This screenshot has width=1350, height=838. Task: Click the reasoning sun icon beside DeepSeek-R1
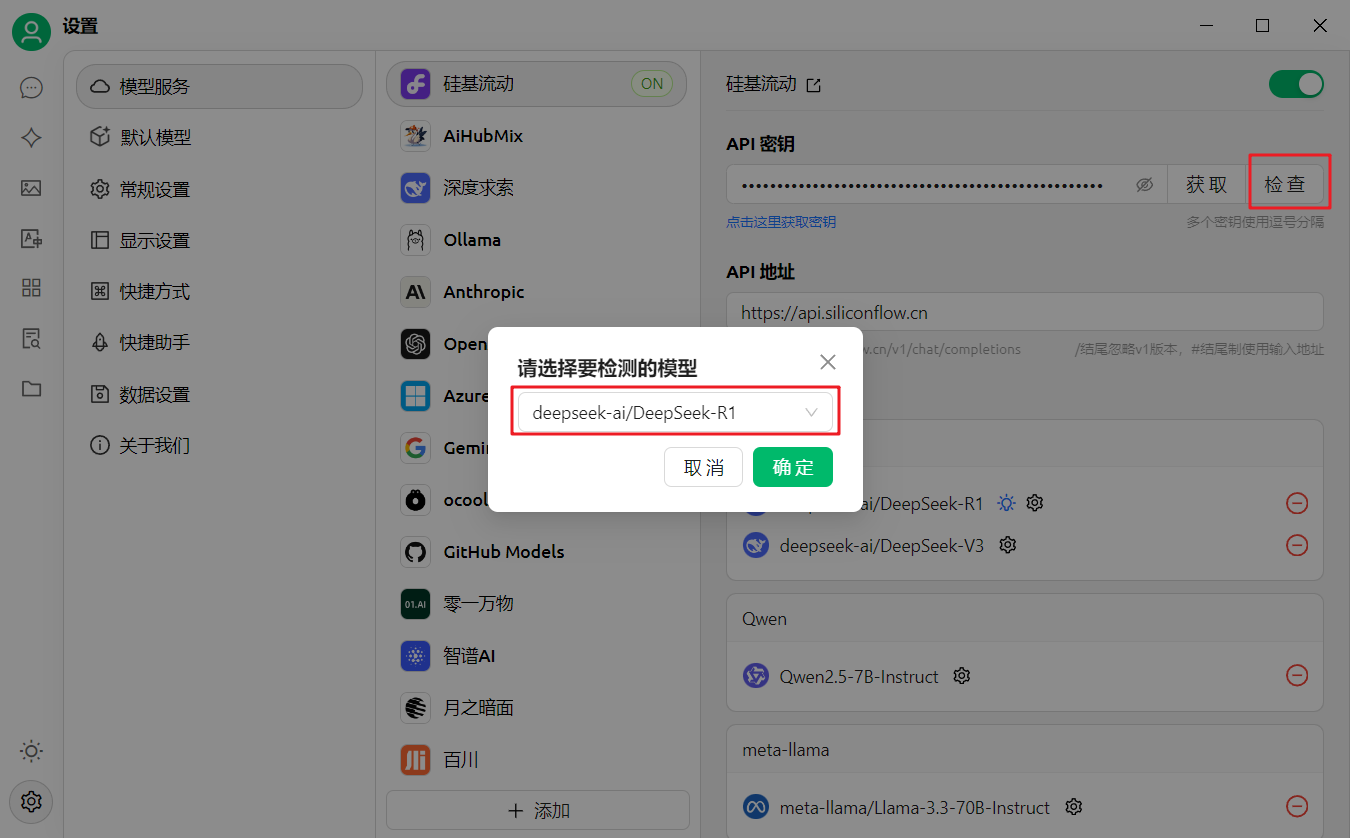click(x=1007, y=503)
